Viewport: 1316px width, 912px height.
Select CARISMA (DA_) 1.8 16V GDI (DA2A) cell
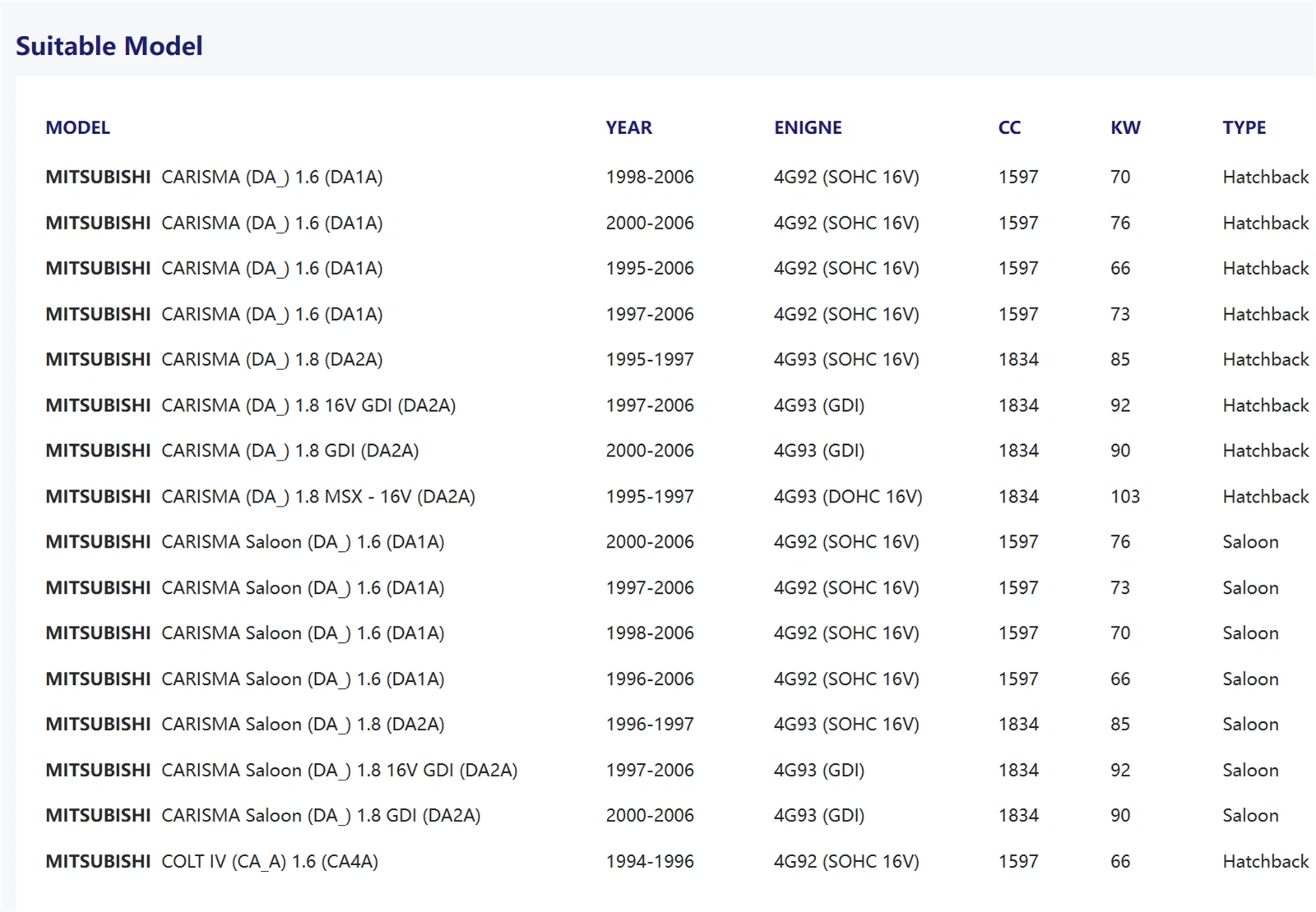coord(308,405)
